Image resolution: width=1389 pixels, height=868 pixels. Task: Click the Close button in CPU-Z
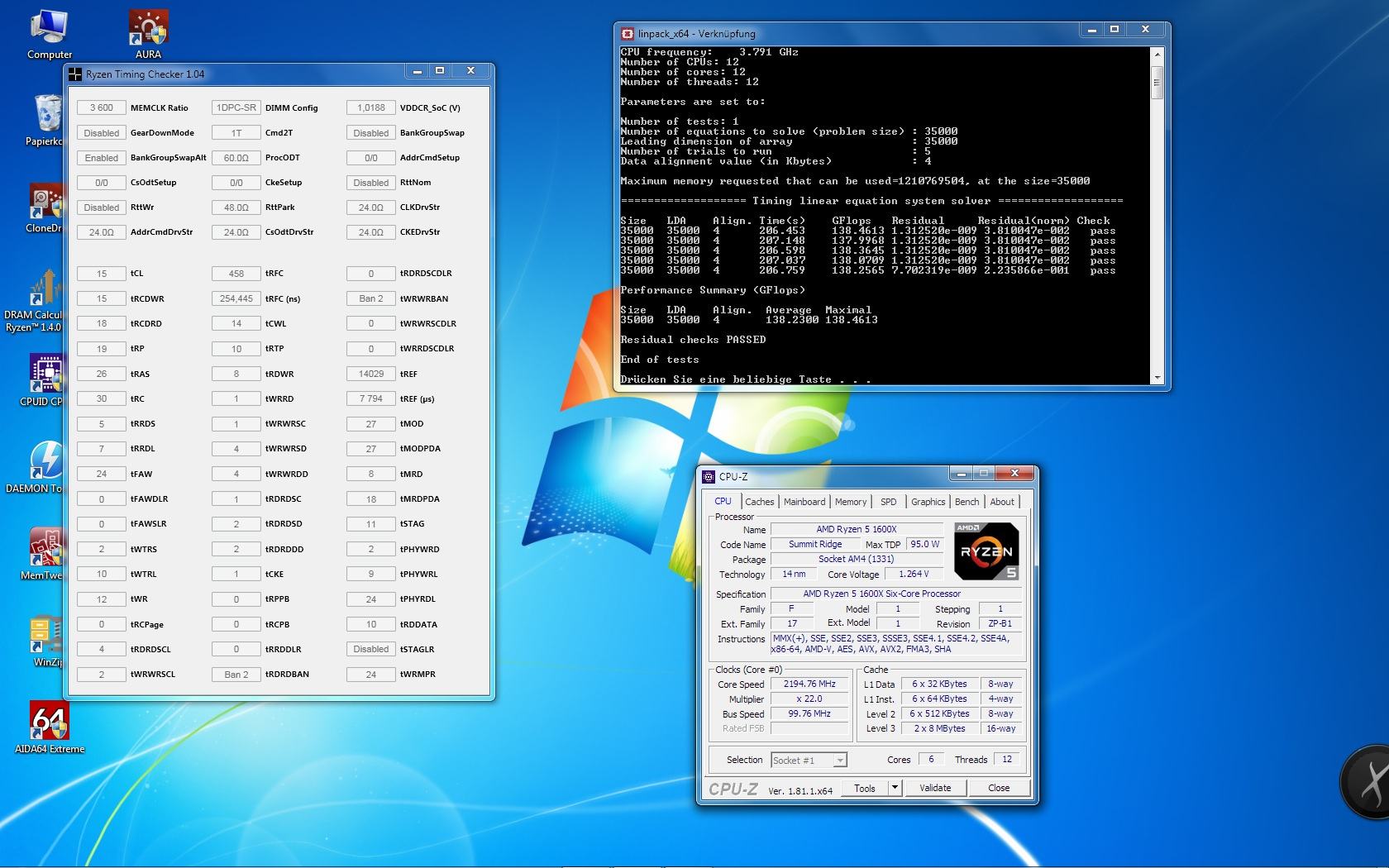[x=999, y=788]
